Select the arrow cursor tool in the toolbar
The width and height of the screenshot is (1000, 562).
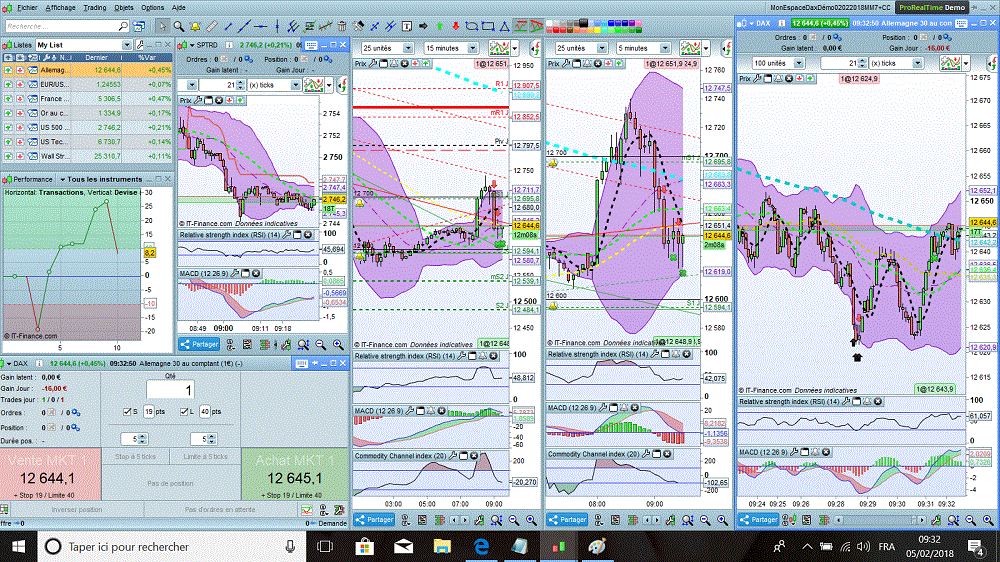click(163, 26)
